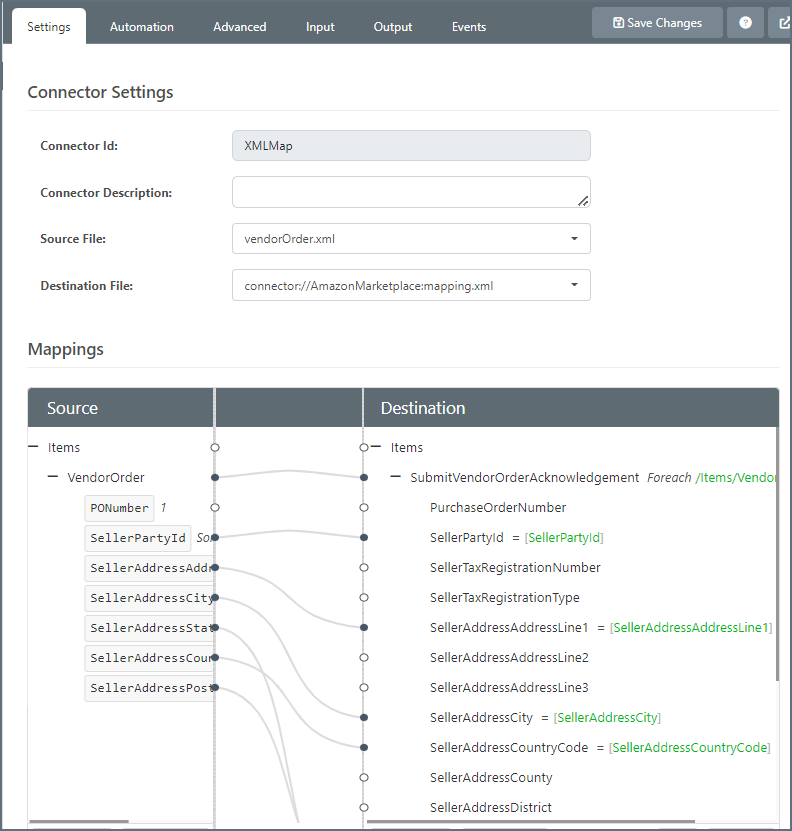Switch to the Automation tab
The width and height of the screenshot is (792, 831).
[x=141, y=27]
